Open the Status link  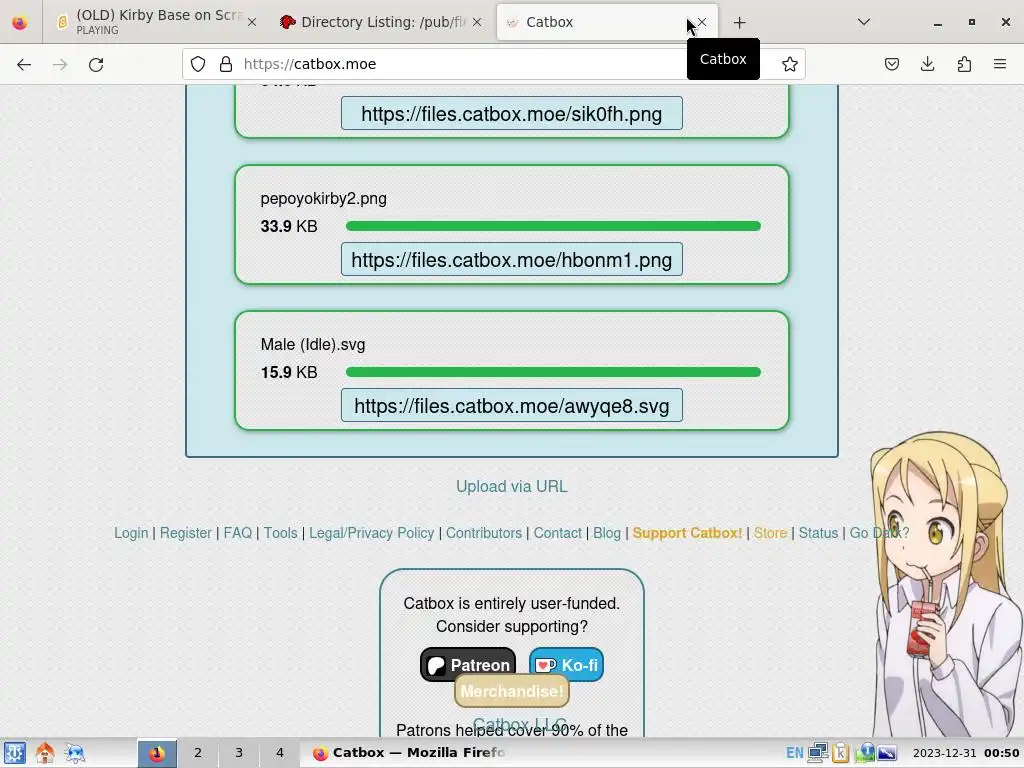818,533
